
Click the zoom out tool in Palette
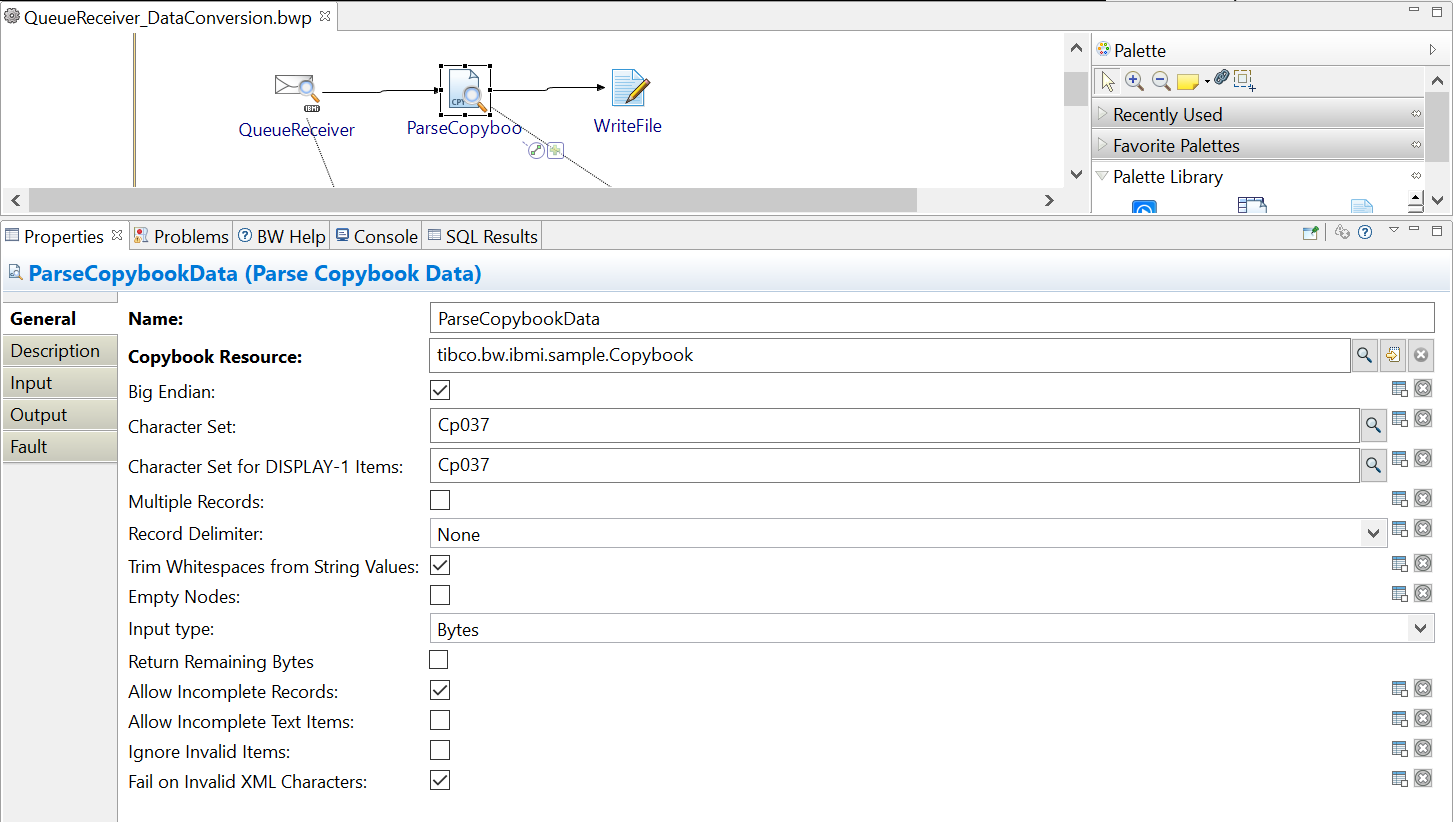[1161, 81]
